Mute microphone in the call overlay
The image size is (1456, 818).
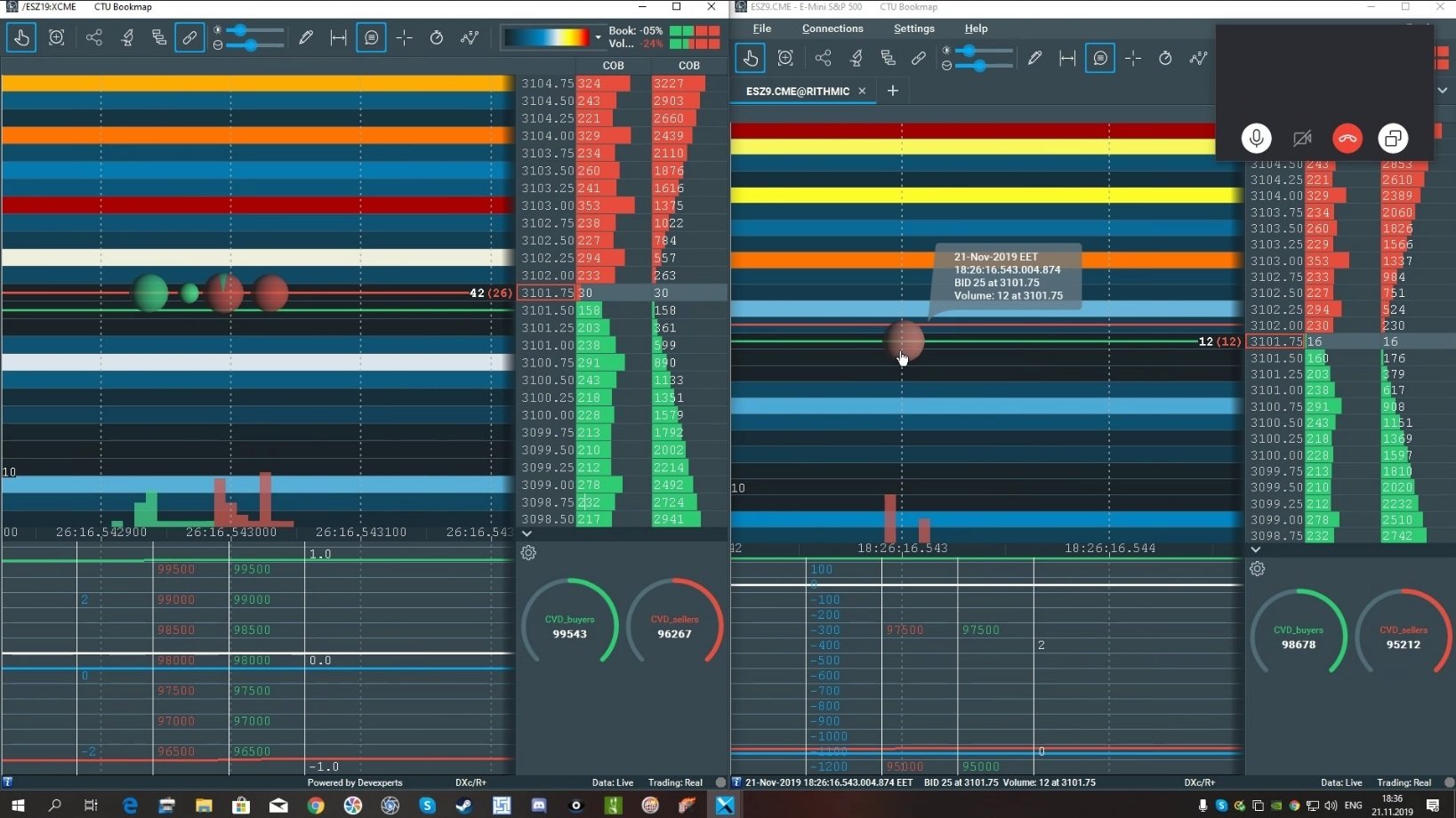coord(1256,139)
